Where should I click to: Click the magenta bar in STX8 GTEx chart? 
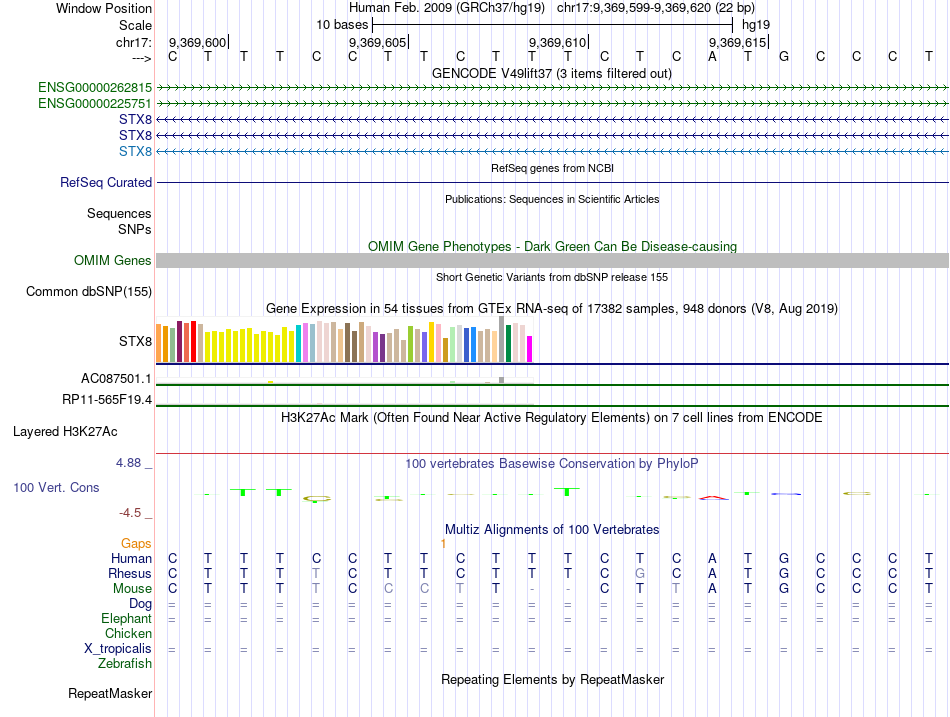point(529,349)
